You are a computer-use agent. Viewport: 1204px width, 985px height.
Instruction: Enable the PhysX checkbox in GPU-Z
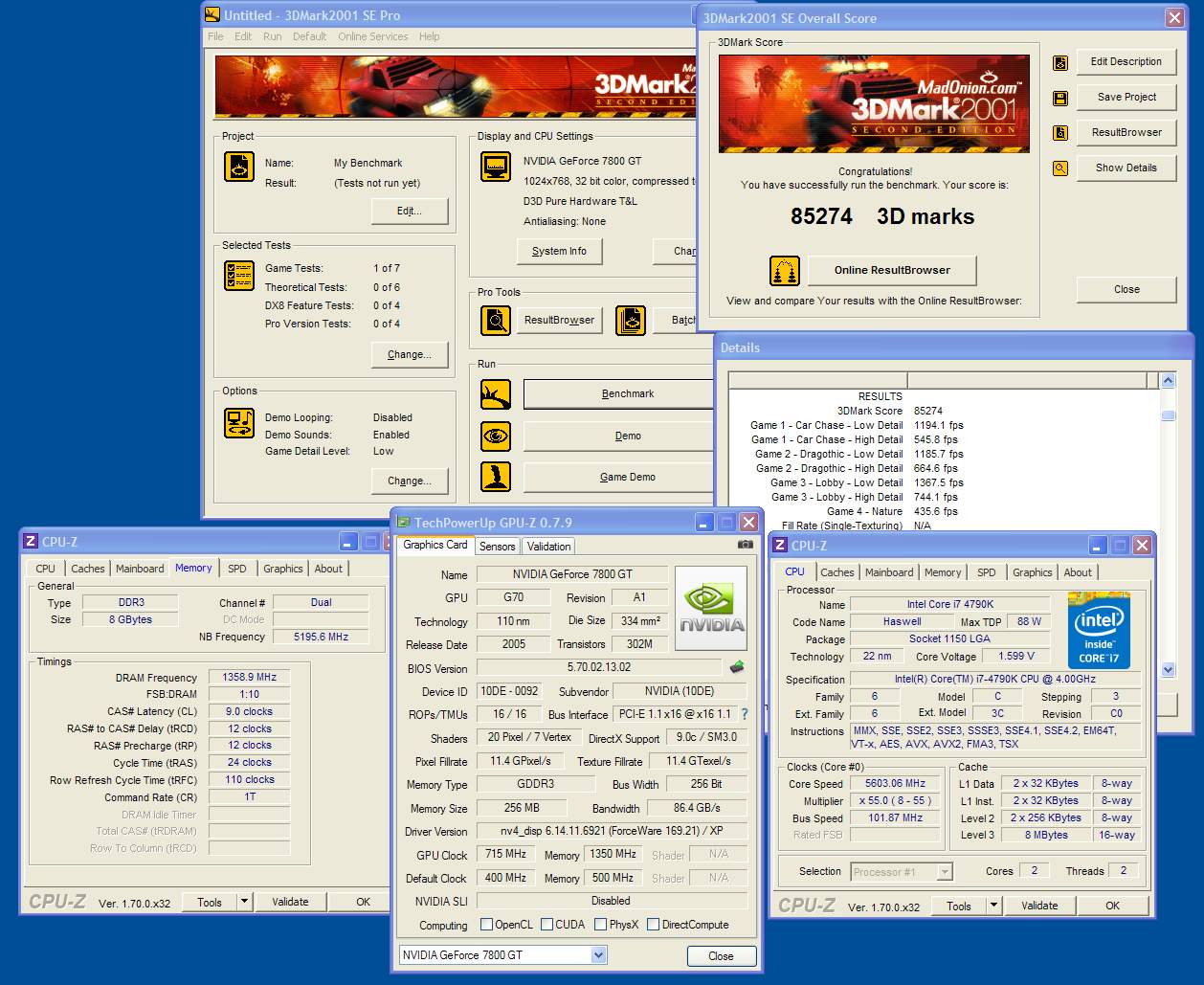(600, 925)
